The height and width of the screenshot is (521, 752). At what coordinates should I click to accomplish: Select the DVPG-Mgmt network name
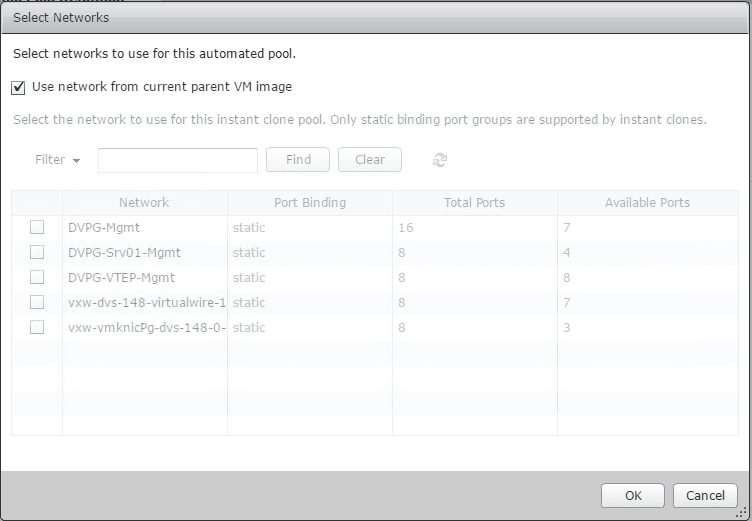click(x=104, y=227)
